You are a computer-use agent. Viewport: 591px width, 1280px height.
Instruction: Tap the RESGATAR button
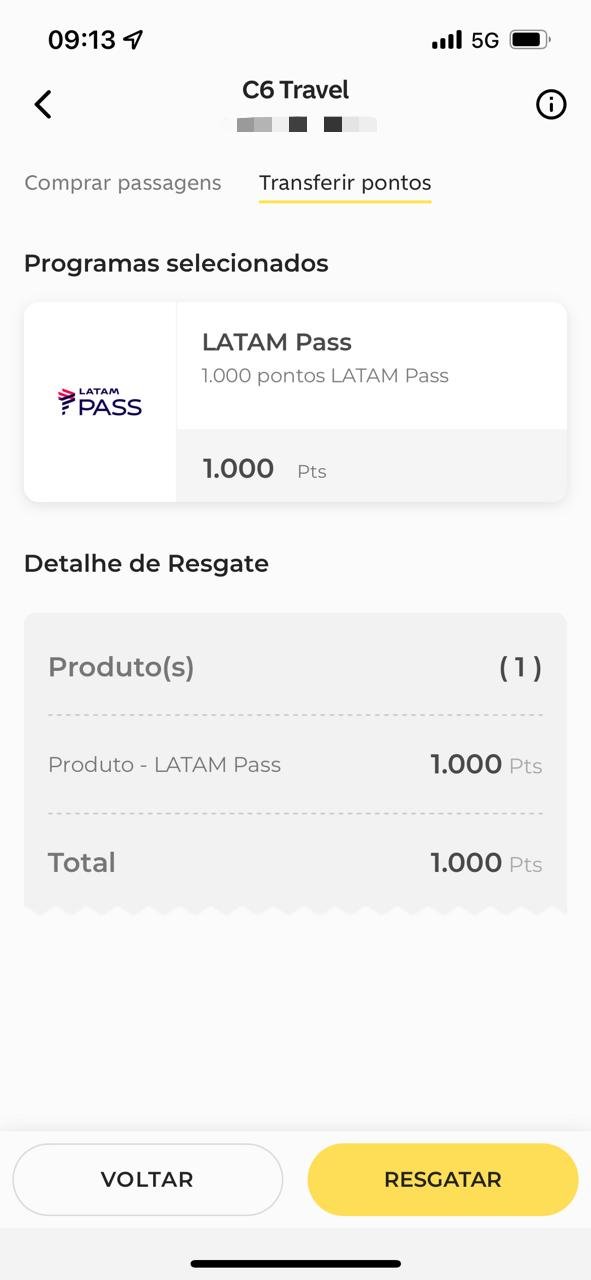443,1180
